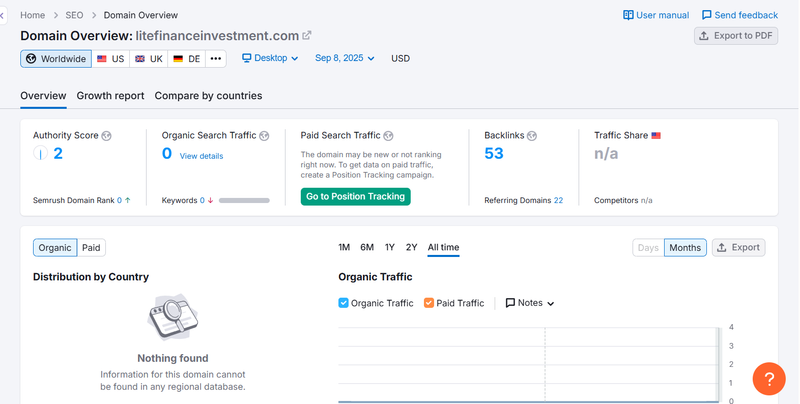Click the USD currency label
Screen dimensions: 800x404
[401, 58]
